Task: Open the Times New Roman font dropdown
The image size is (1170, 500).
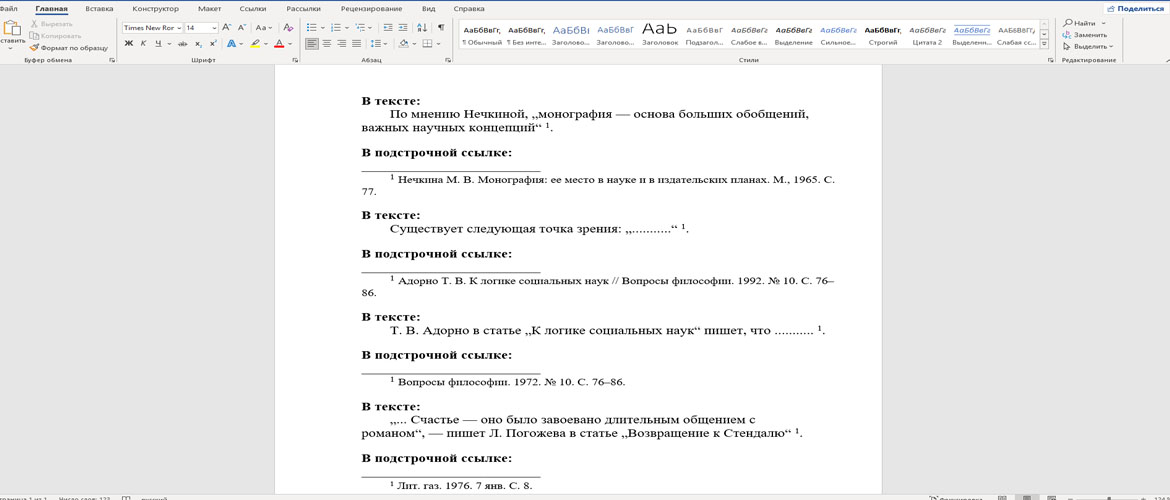Action: coord(153,28)
